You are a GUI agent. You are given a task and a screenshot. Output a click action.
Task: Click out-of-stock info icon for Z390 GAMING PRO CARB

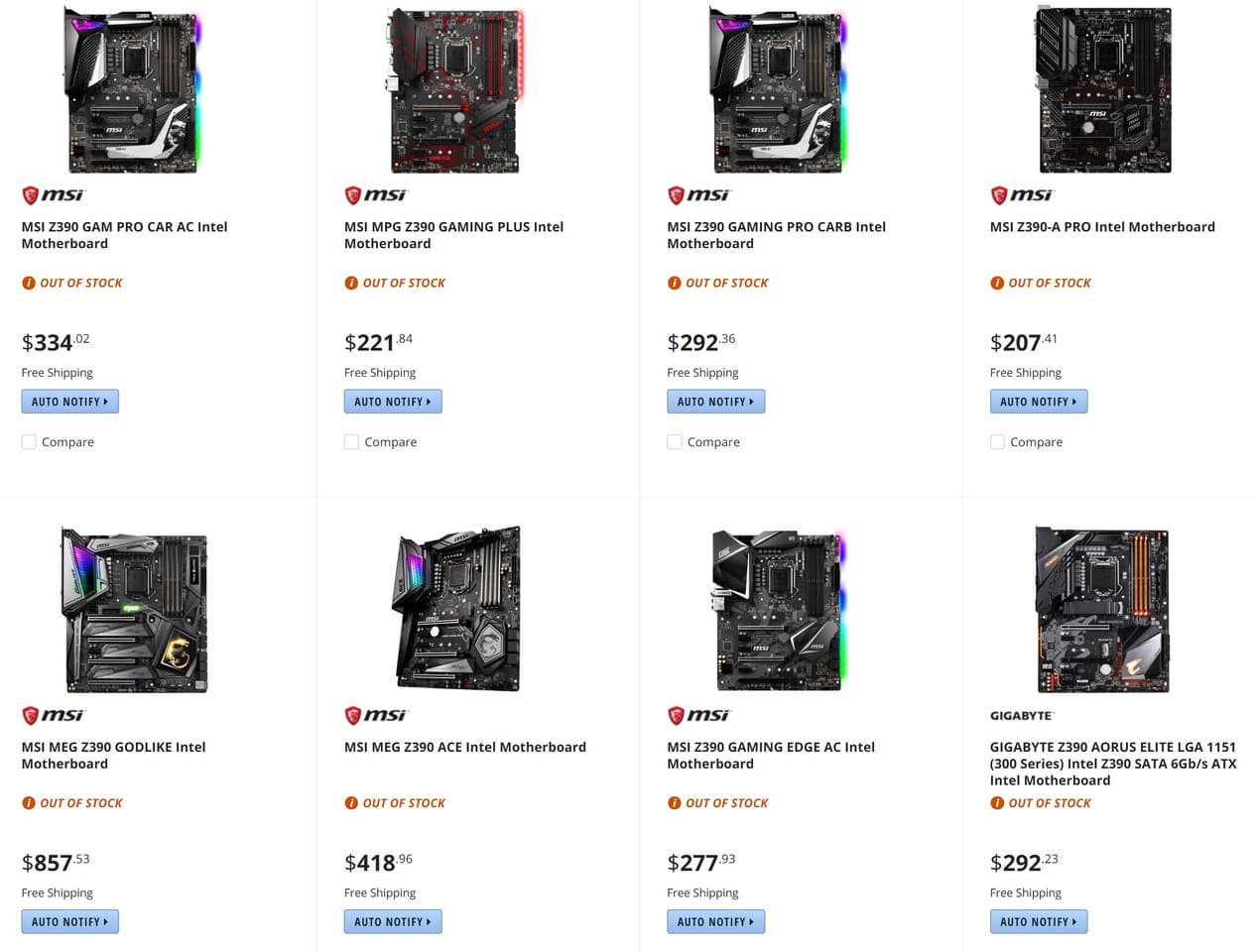click(675, 283)
